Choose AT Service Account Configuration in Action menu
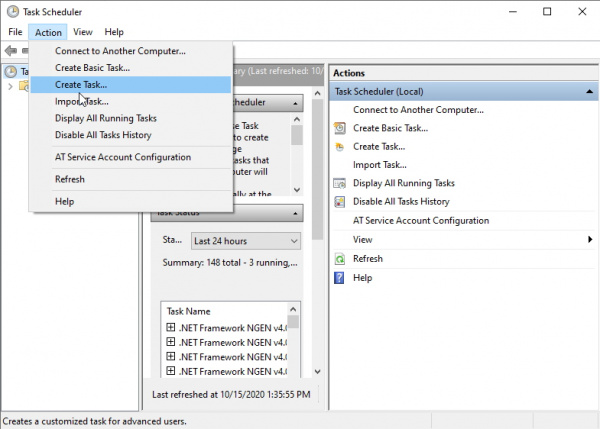Viewport: 600px width, 429px height. (131, 157)
